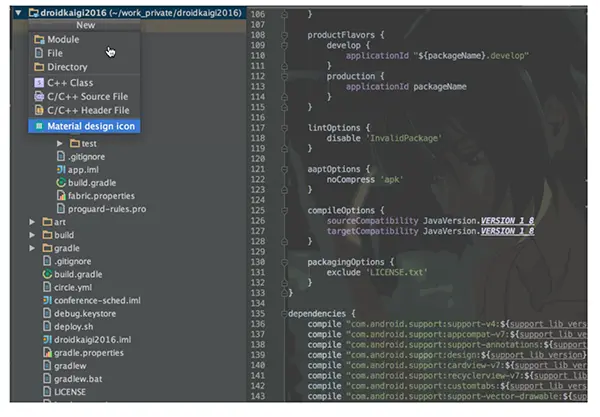Click the C/C++ Source File icon

(39, 96)
